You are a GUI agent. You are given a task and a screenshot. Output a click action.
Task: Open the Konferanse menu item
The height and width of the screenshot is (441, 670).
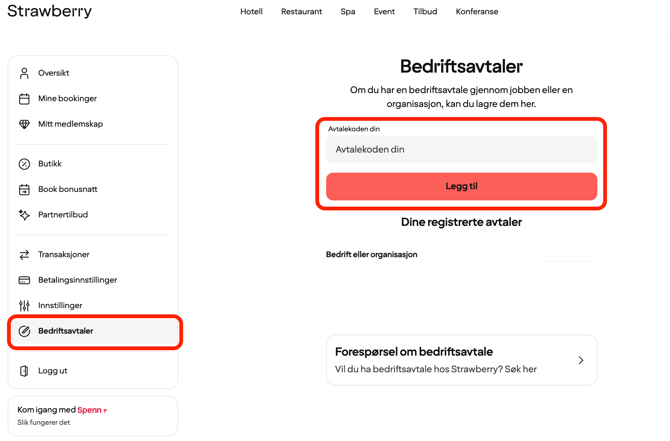tap(477, 12)
